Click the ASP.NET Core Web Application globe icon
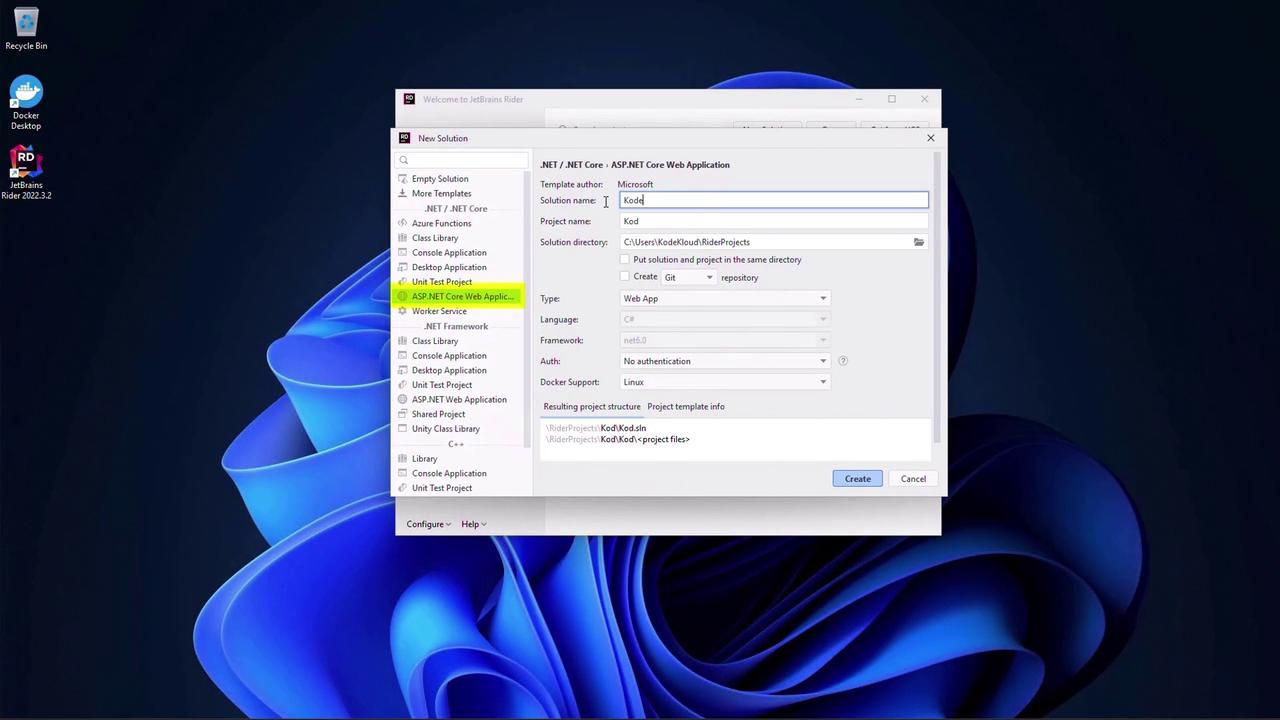This screenshot has height=720, width=1280. click(403, 296)
